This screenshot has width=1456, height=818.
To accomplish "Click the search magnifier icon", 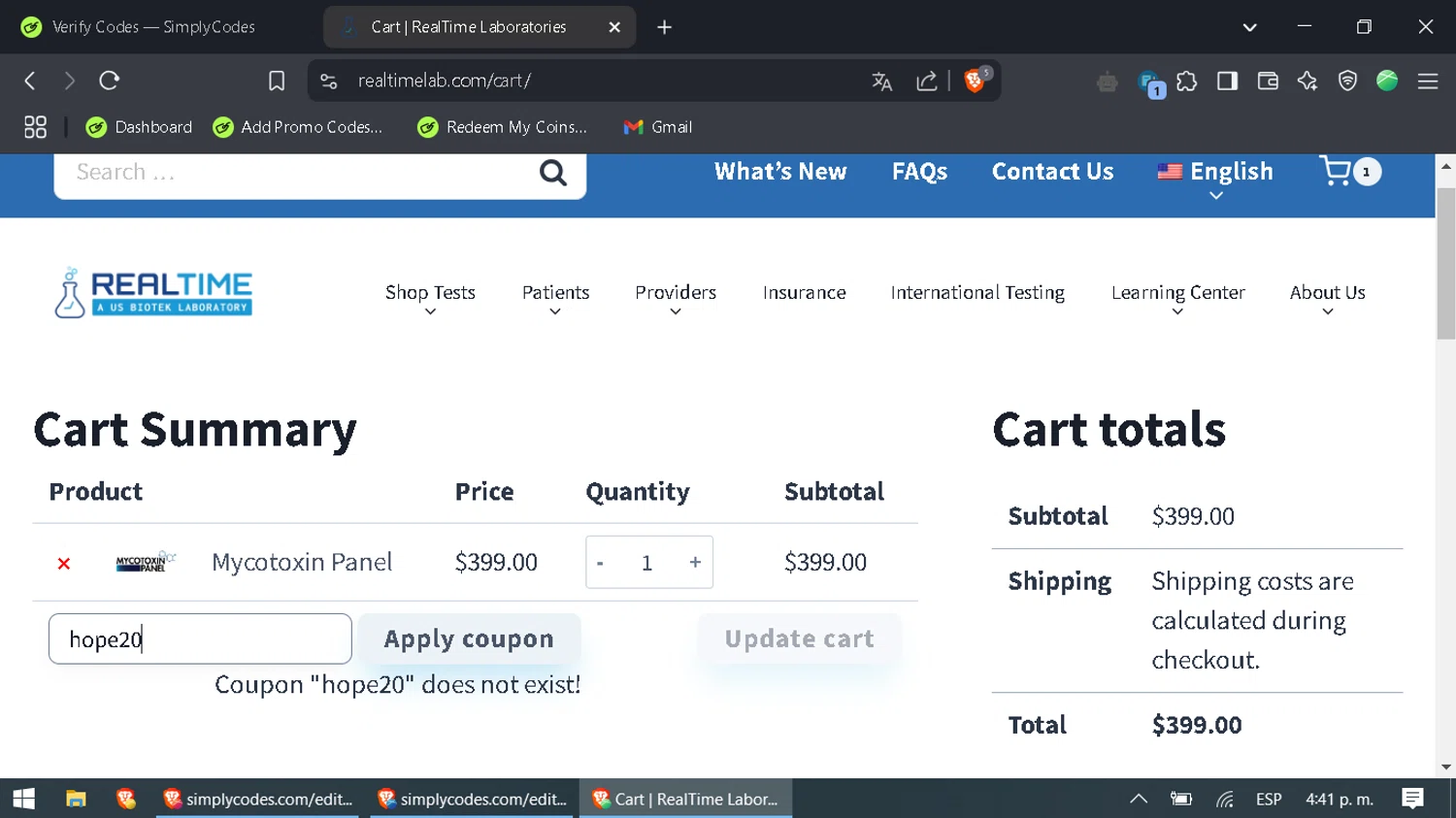I will tap(553, 173).
